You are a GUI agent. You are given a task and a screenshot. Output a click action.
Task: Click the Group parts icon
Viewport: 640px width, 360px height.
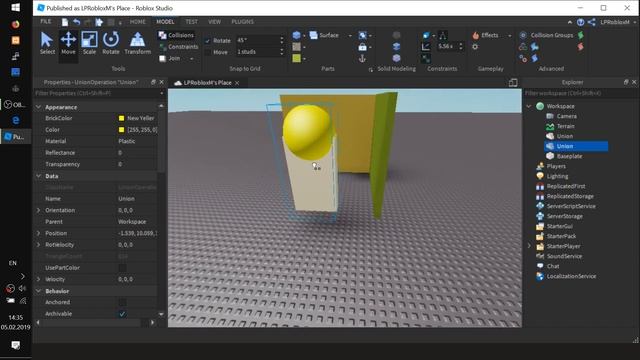pos(362,36)
